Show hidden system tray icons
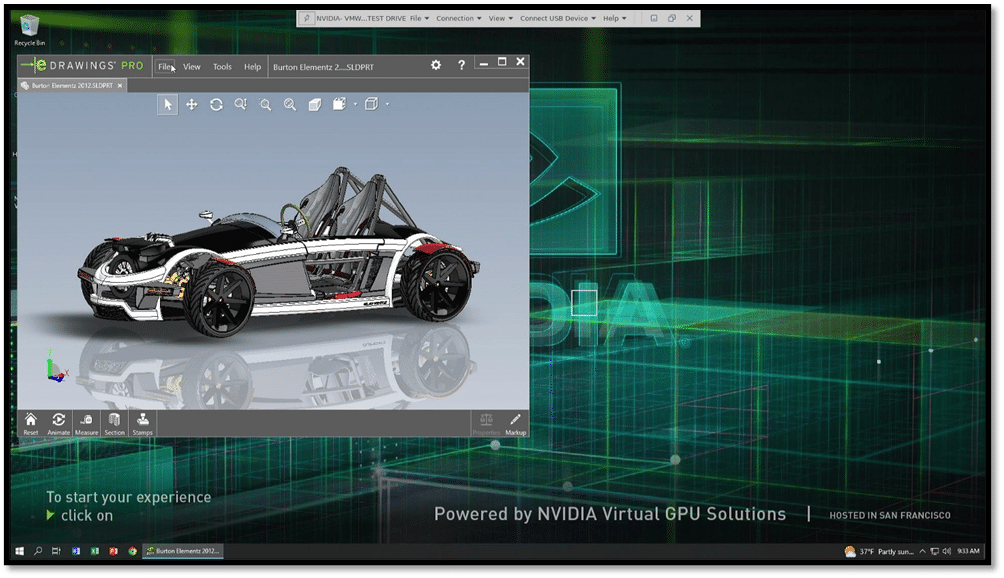Image resolution: width=1004 pixels, height=578 pixels. point(922,551)
